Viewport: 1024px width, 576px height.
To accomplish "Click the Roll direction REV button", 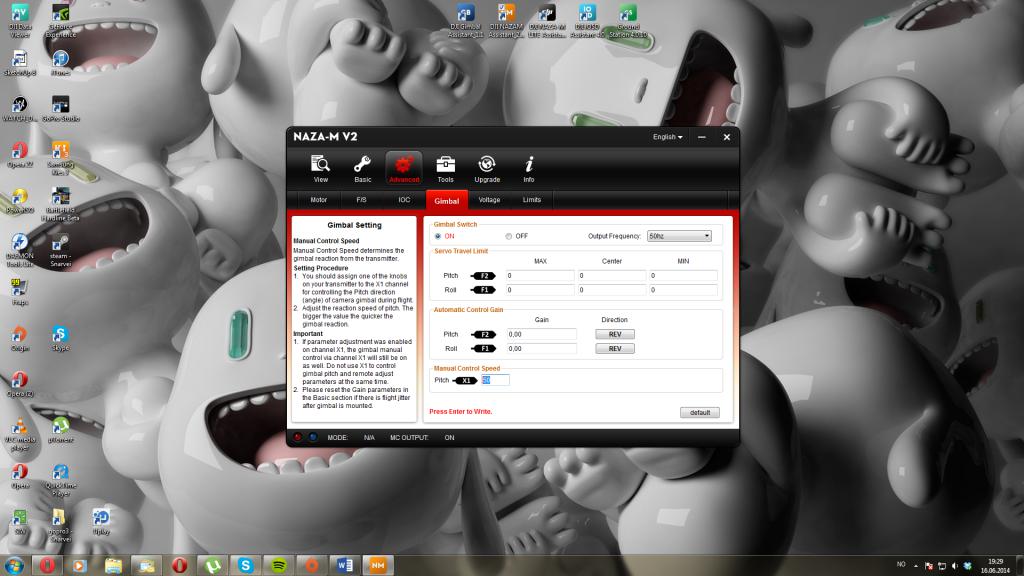I will 615,349.
